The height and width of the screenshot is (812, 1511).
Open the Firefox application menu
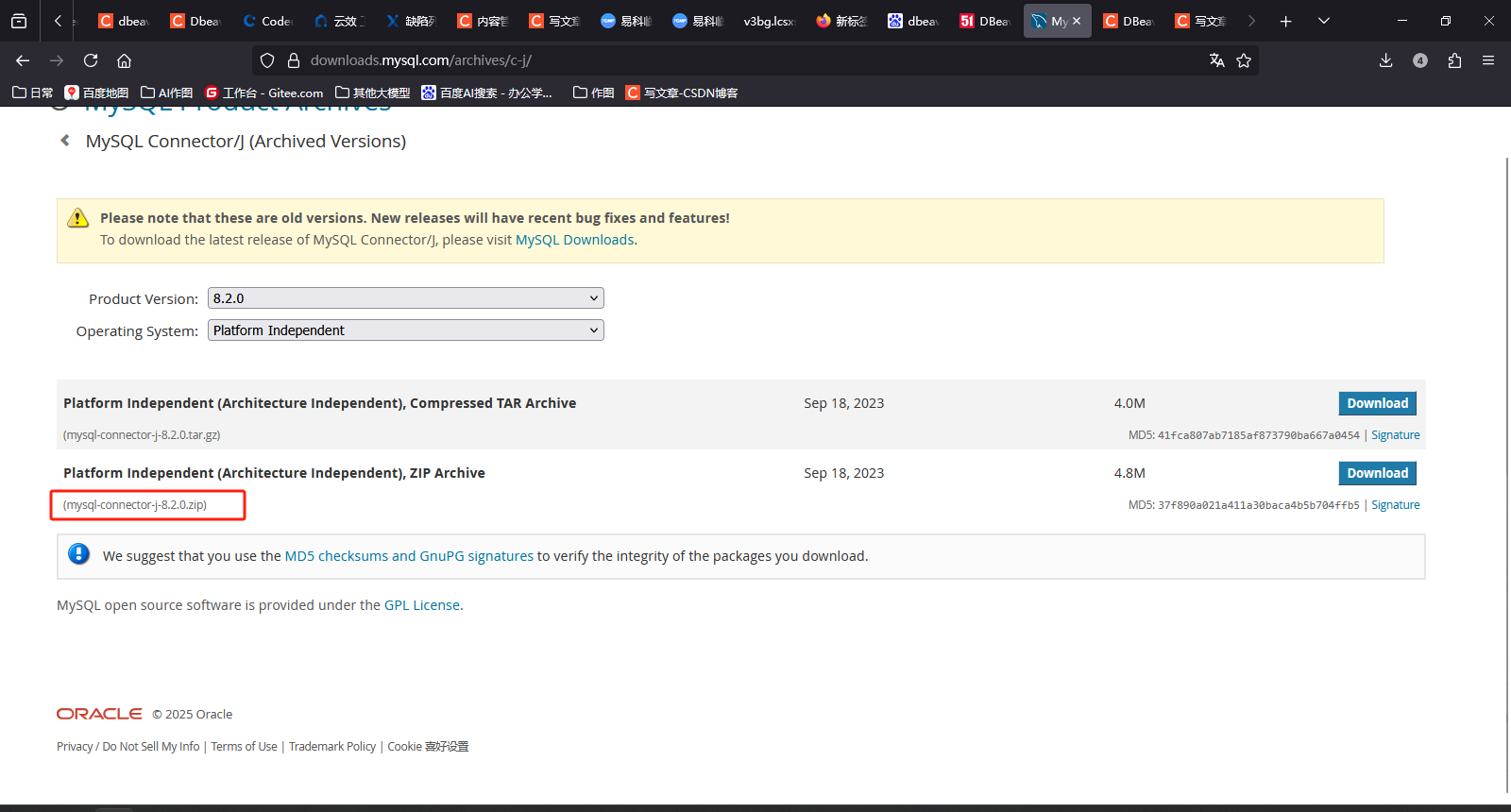1488,60
